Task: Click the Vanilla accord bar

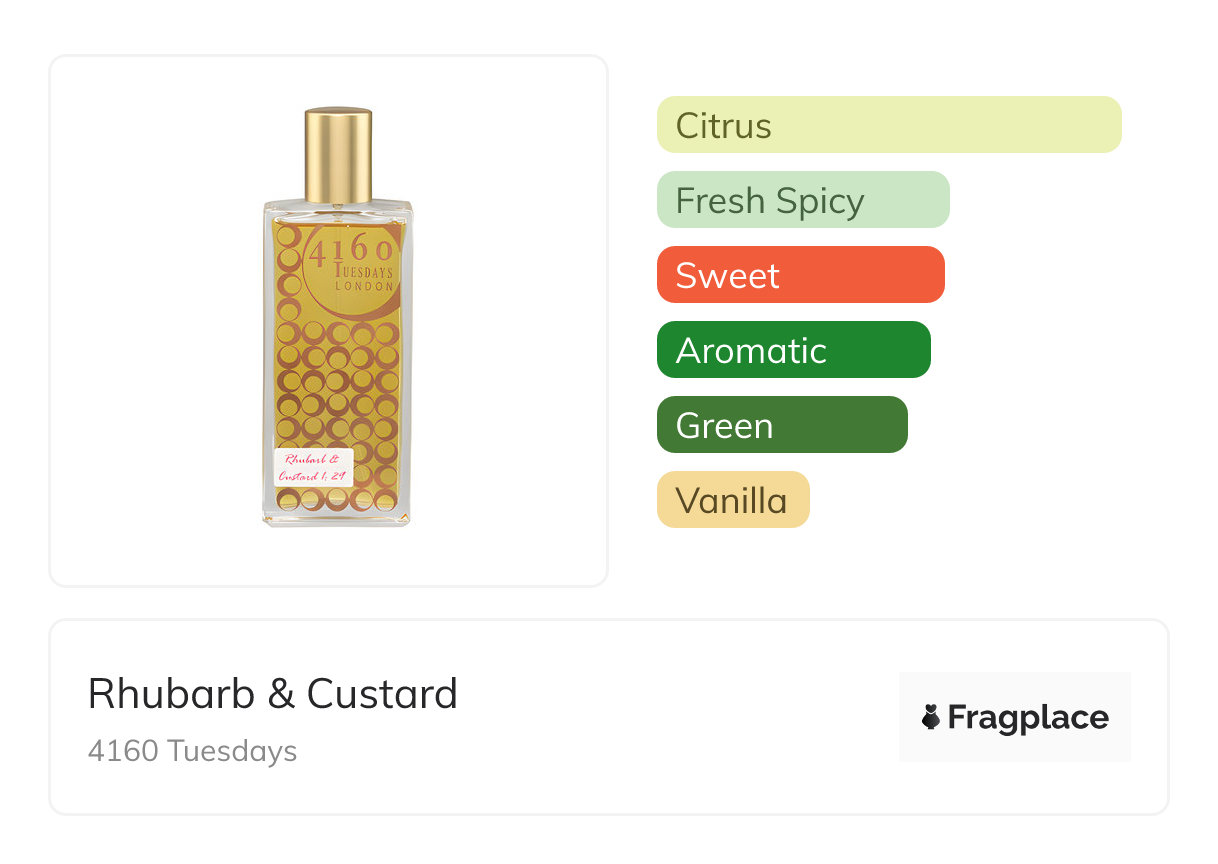Action: pos(732,500)
